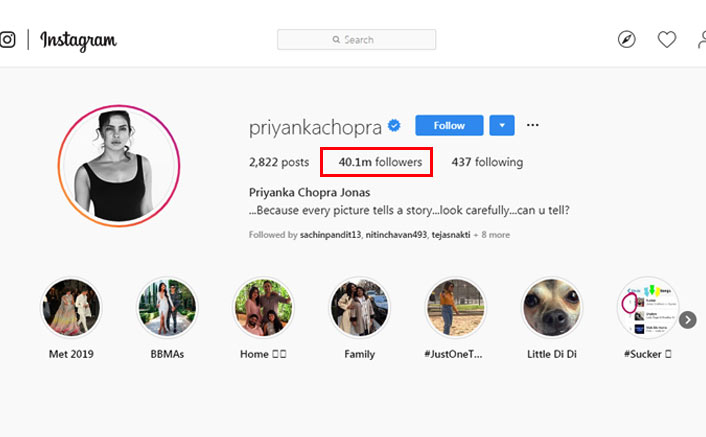Click inside the Search field
This screenshot has height=437, width=706.
(356, 40)
